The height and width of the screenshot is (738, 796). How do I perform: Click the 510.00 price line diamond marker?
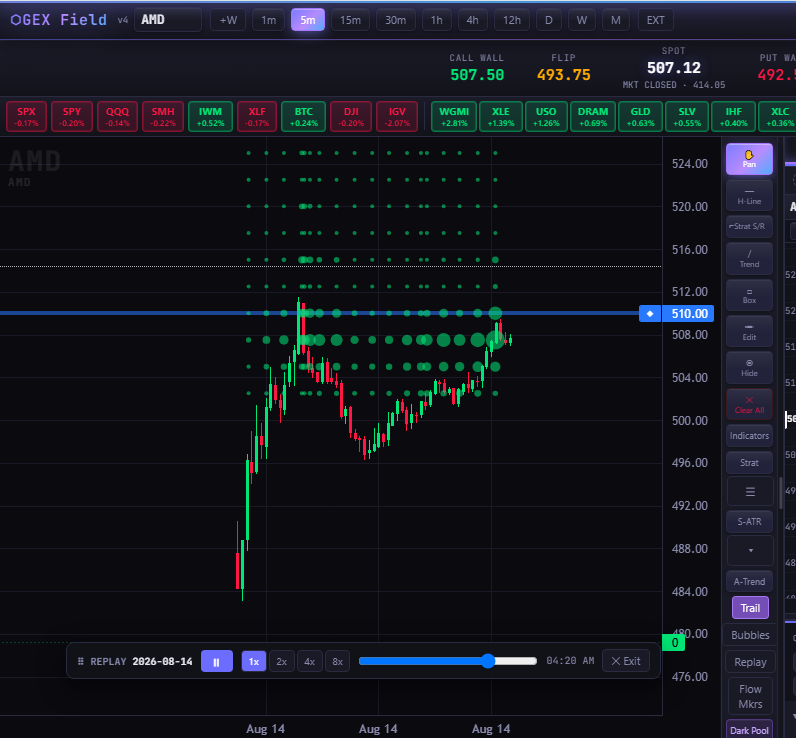click(x=650, y=314)
